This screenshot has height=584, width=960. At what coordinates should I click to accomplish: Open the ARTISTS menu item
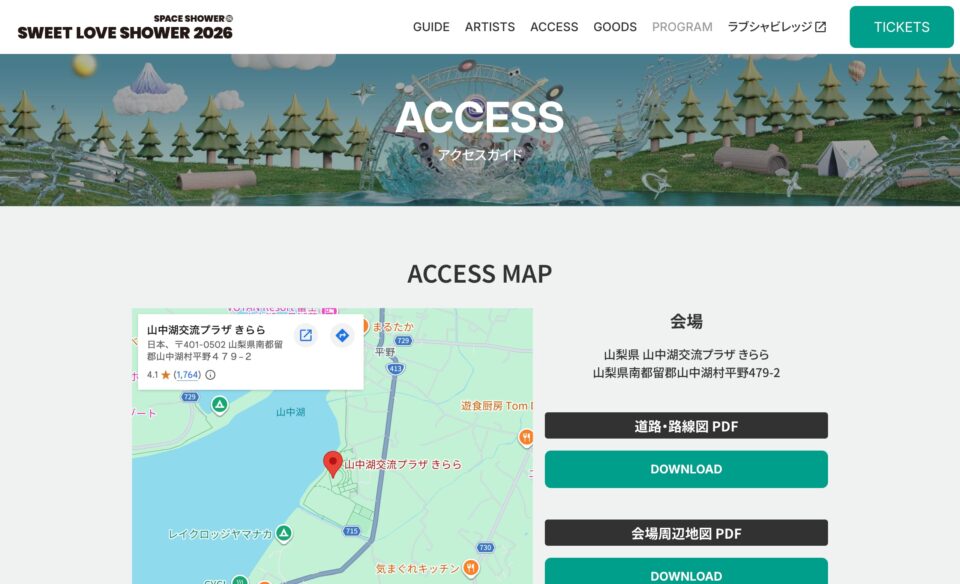point(490,27)
